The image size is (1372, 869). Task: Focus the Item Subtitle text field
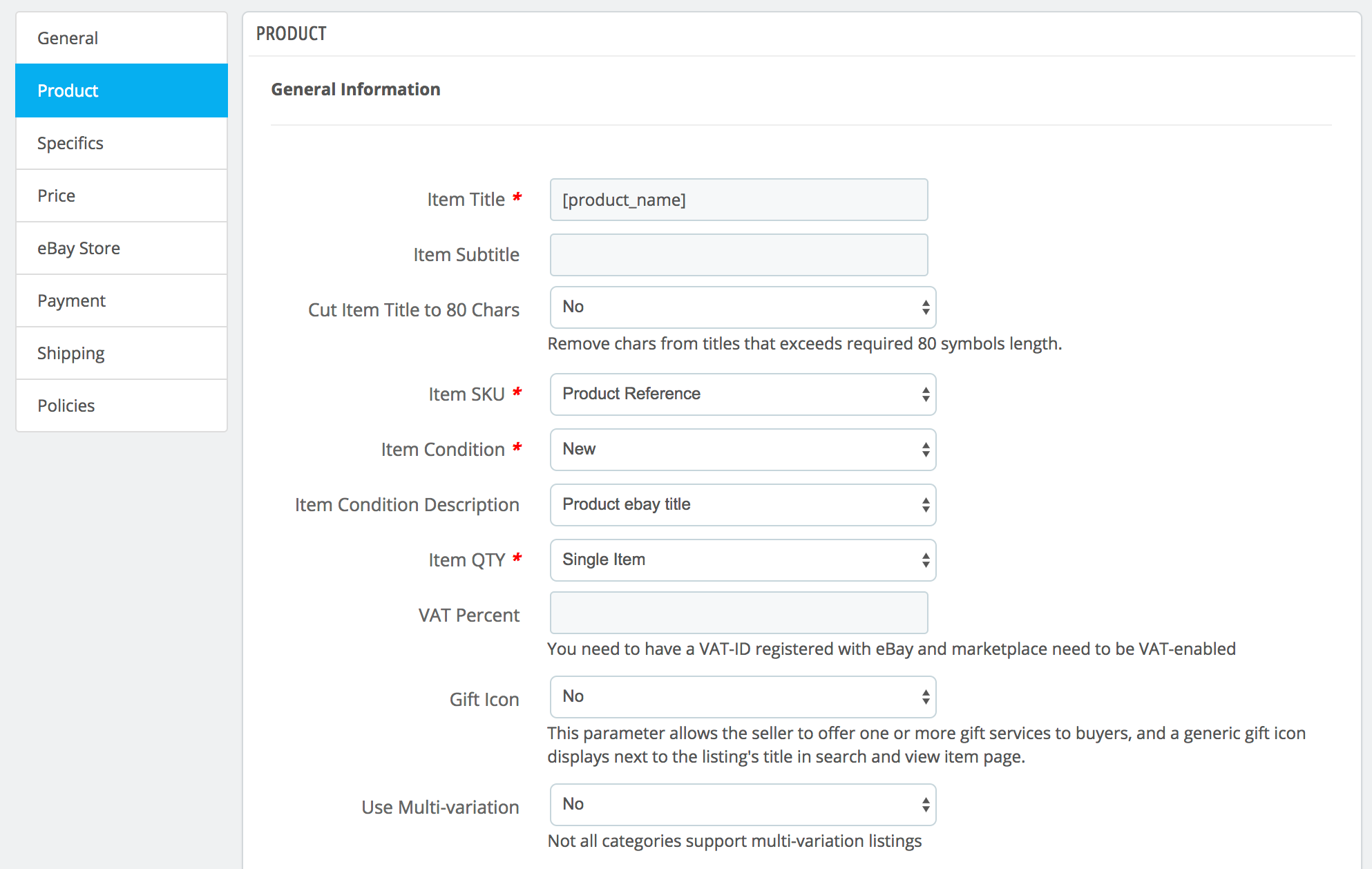tap(739, 255)
